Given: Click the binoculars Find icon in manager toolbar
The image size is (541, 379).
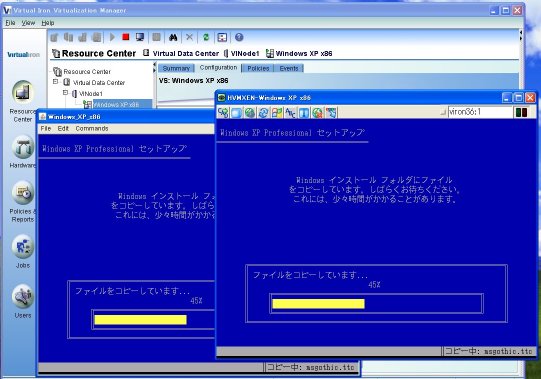Looking at the screenshot, I should [173, 37].
